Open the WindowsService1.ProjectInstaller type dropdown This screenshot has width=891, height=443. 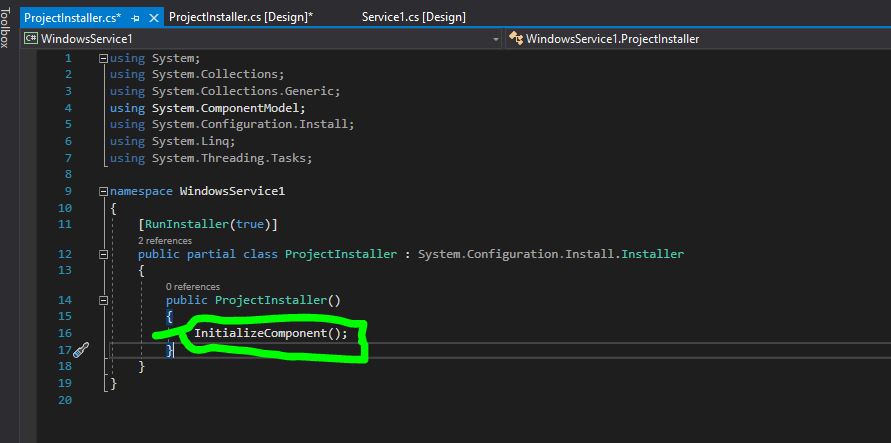698,39
